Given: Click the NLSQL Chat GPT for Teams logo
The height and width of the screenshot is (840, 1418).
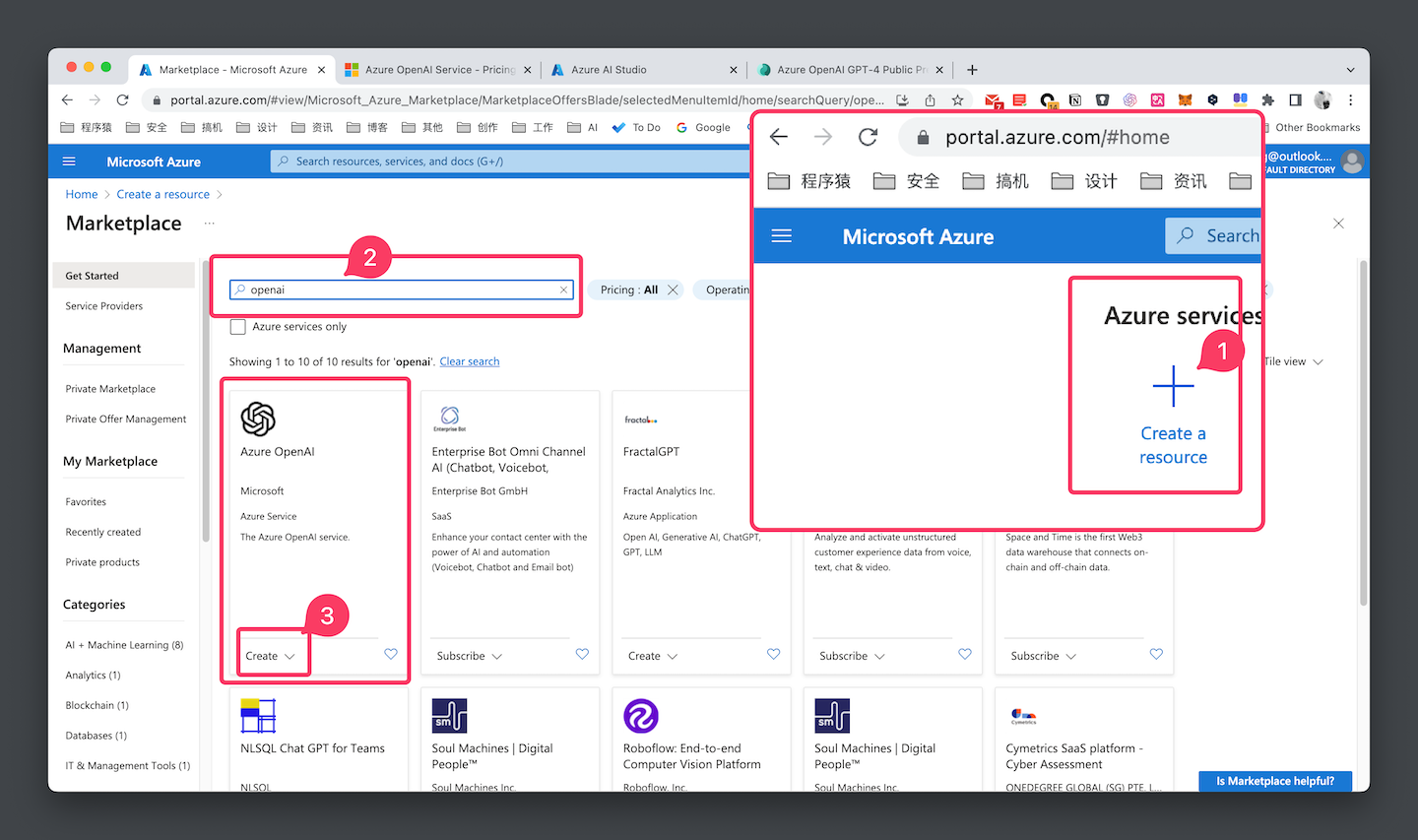Looking at the screenshot, I should (258, 716).
